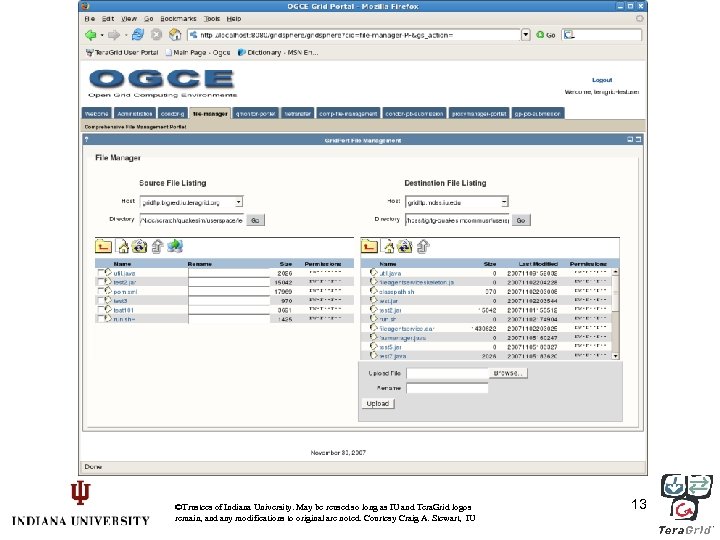Viewport: 720px width, 540px height.
Task: Open the Destination File Listing host dropdown
Action: (x=504, y=202)
